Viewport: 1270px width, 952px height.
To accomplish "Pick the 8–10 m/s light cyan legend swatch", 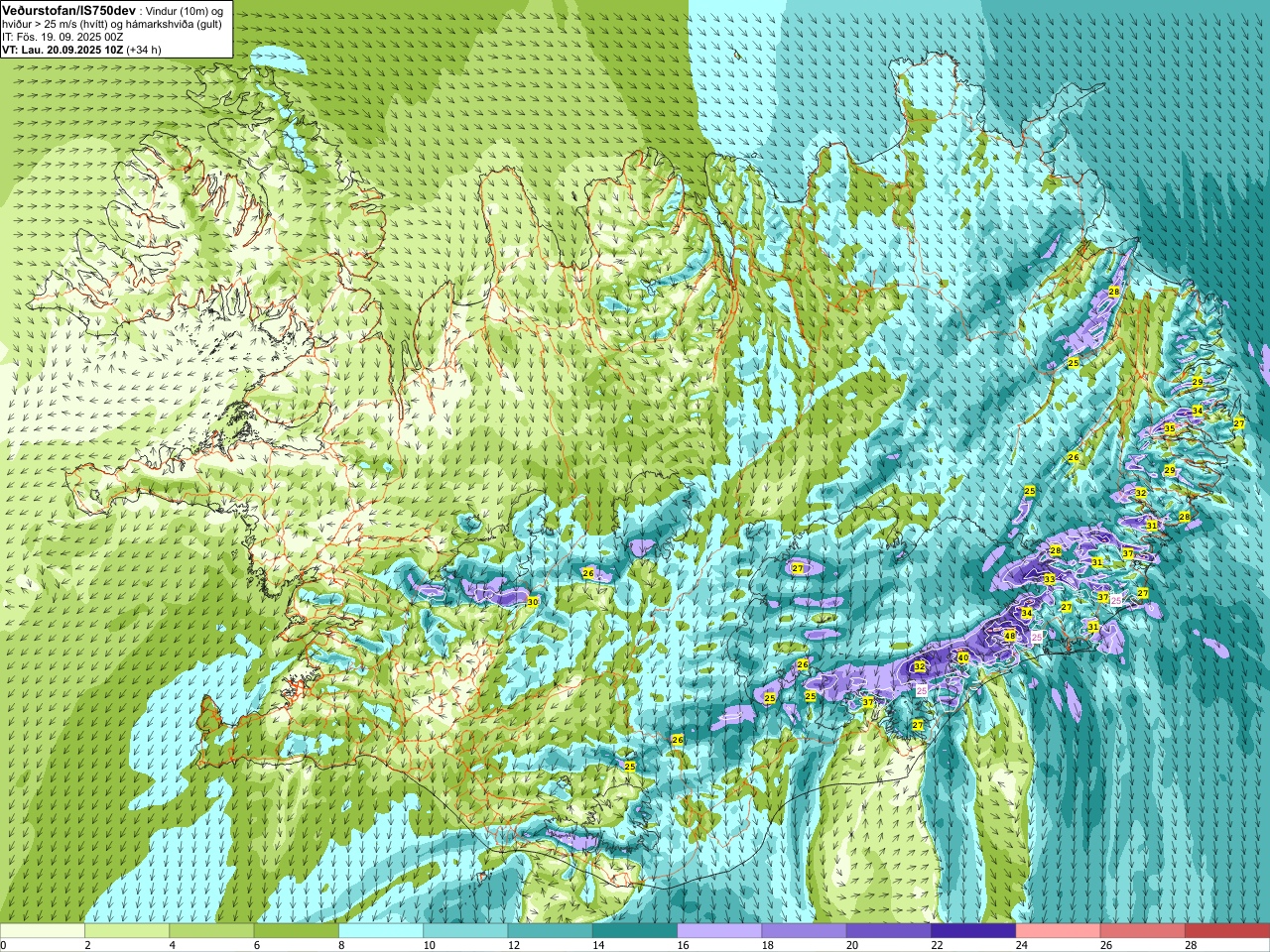I will pos(381,931).
